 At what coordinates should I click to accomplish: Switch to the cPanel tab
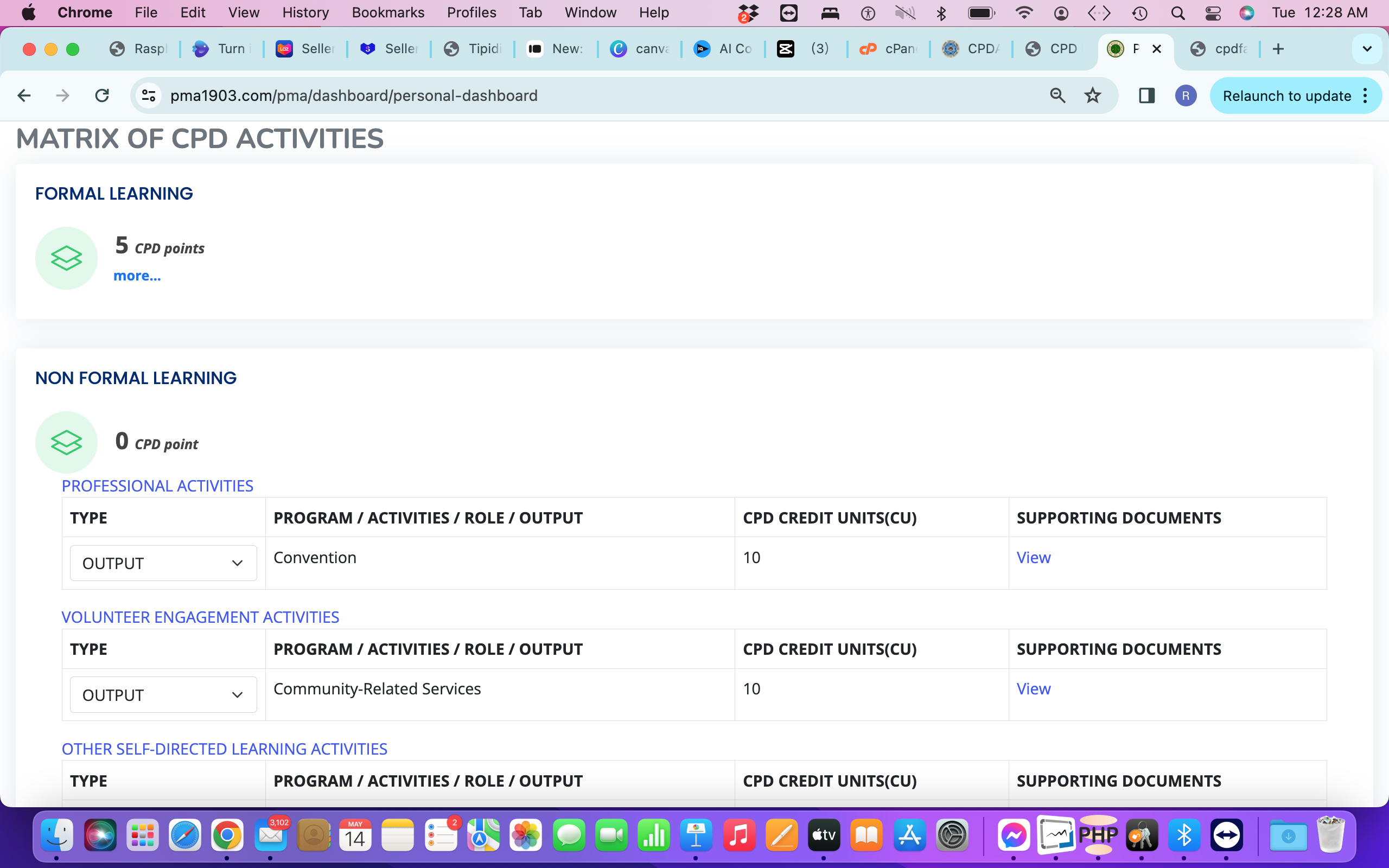(x=889, y=49)
